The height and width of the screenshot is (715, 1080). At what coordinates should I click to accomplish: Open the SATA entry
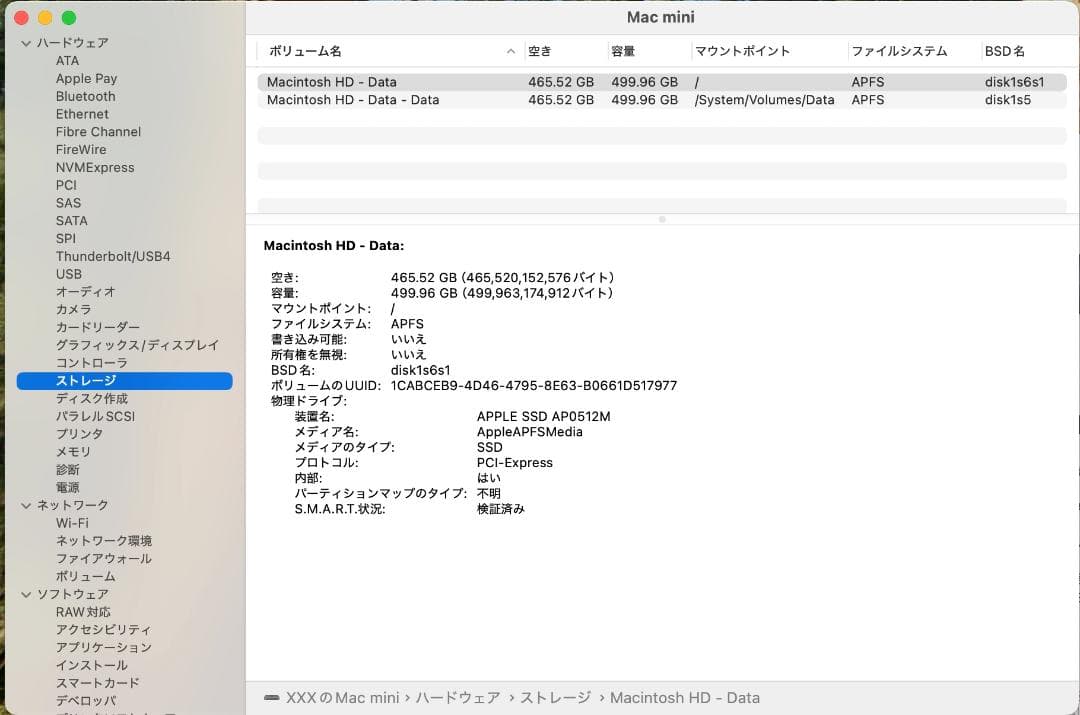72,220
